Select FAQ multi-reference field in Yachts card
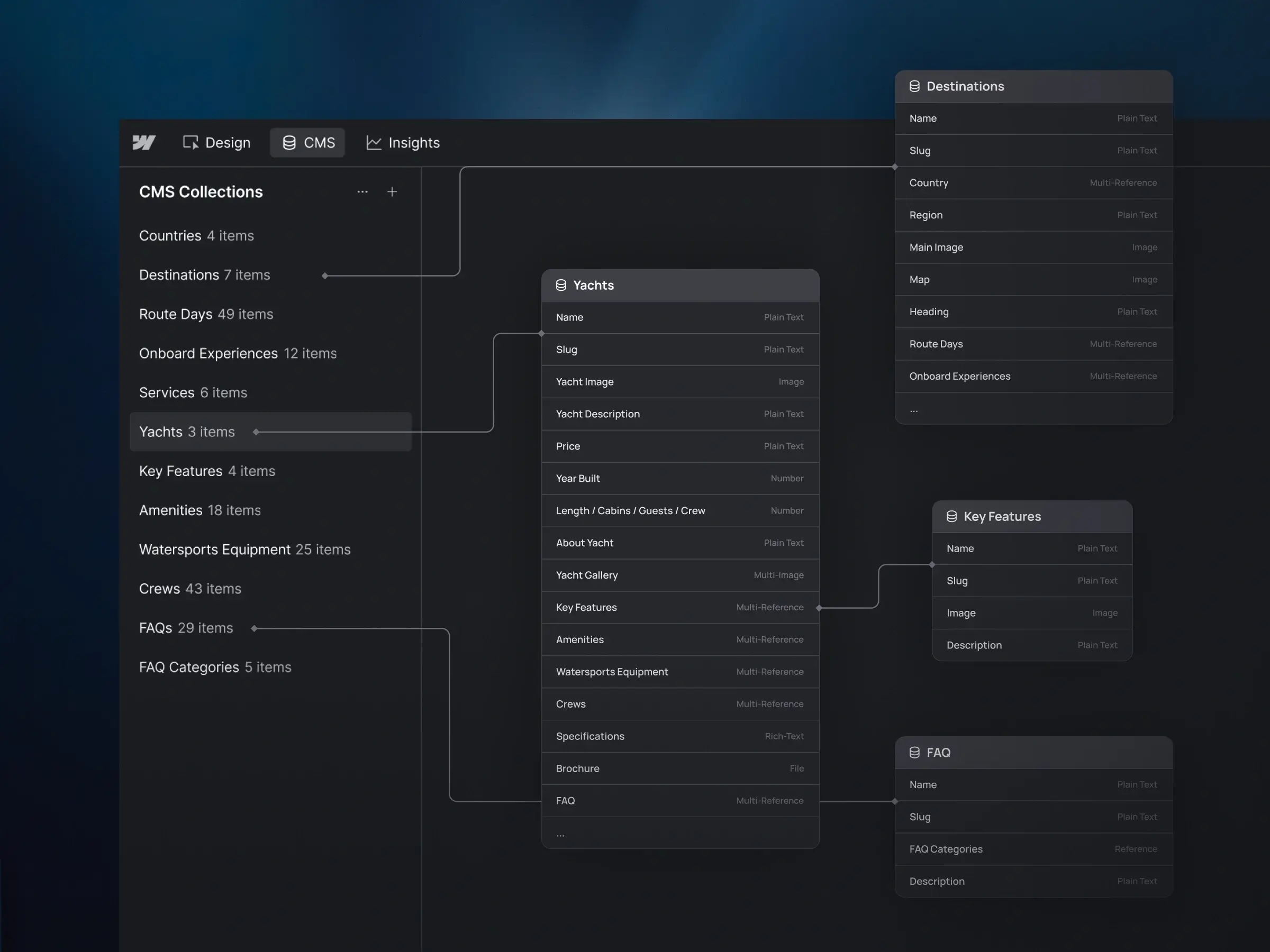Viewport: 1270px width, 952px height. (x=681, y=801)
